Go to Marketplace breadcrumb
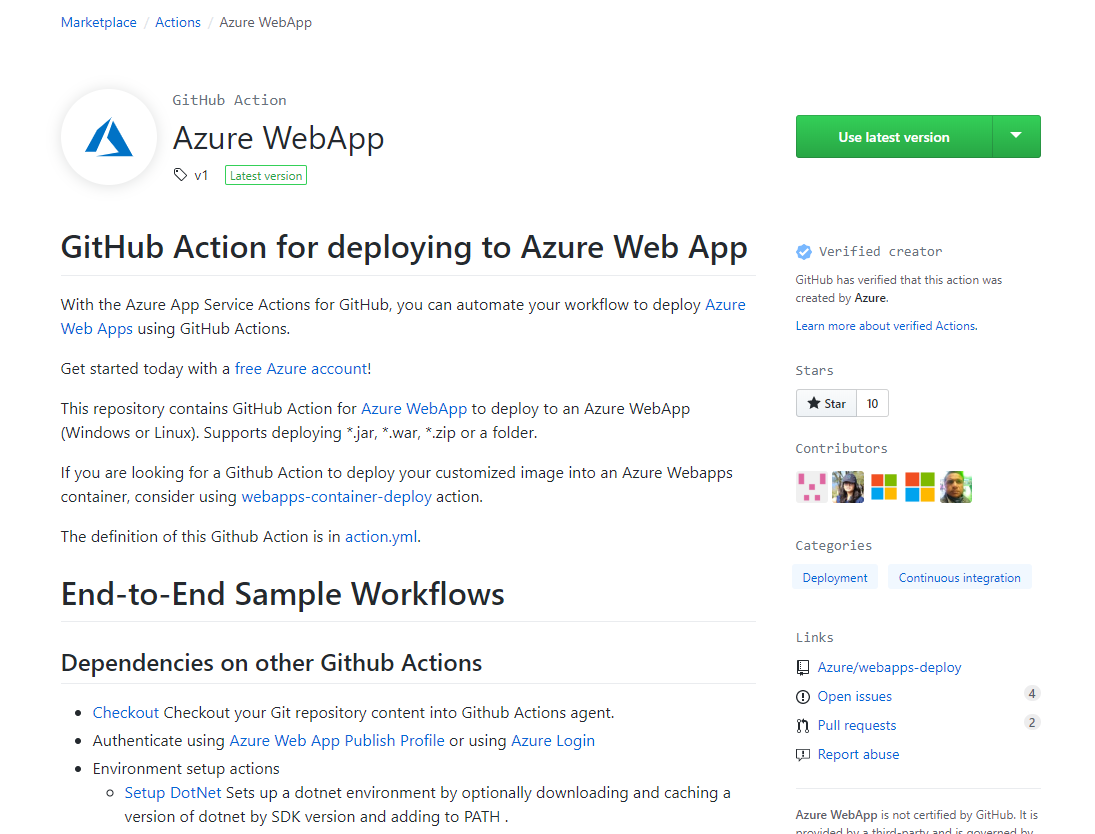 tap(99, 22)
